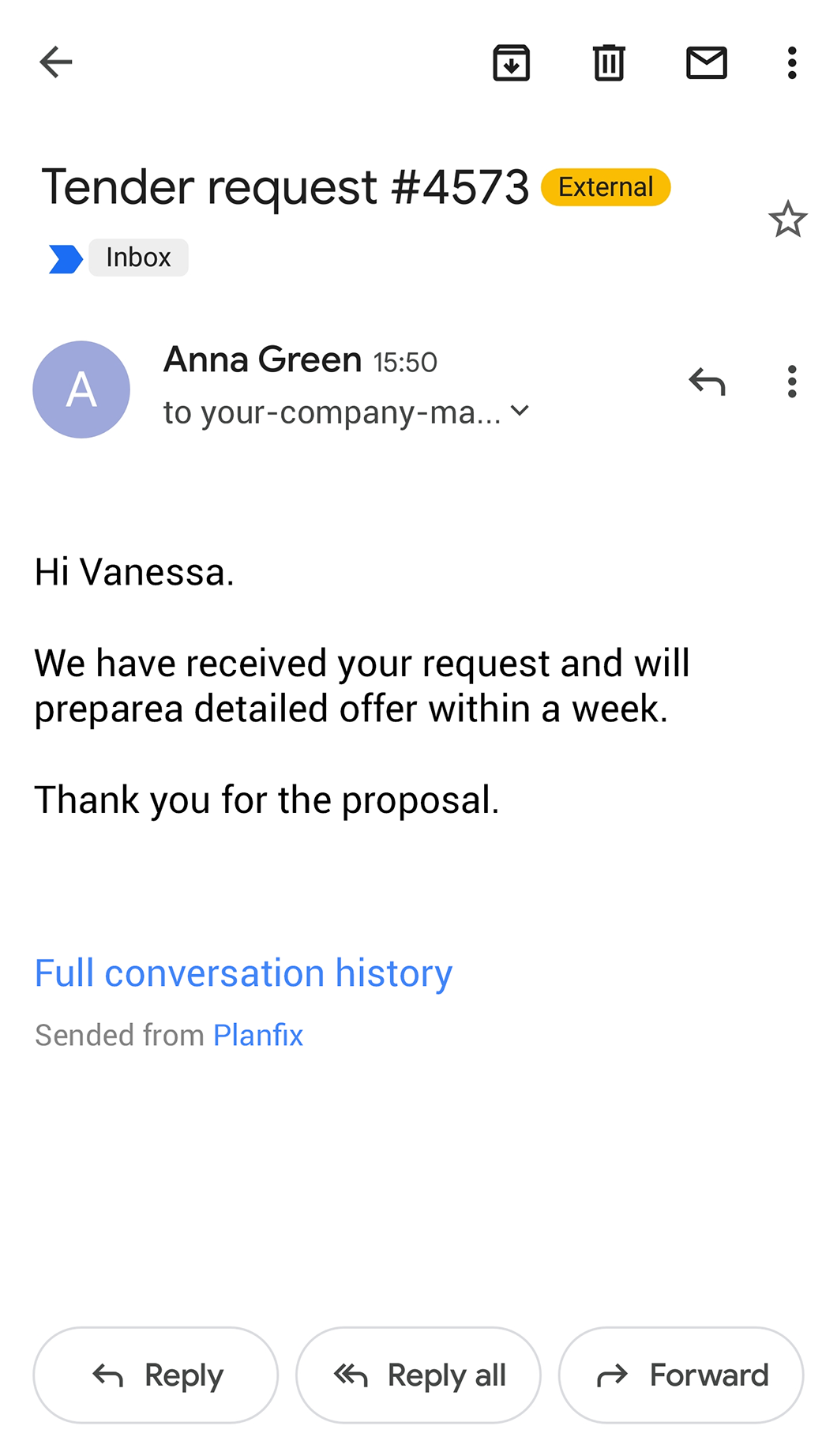Image resolution: width=837 pixels, height=1456 pixels.
Task: Archive this email conversation
Action: pyautogui.click(x=511, y=63)
